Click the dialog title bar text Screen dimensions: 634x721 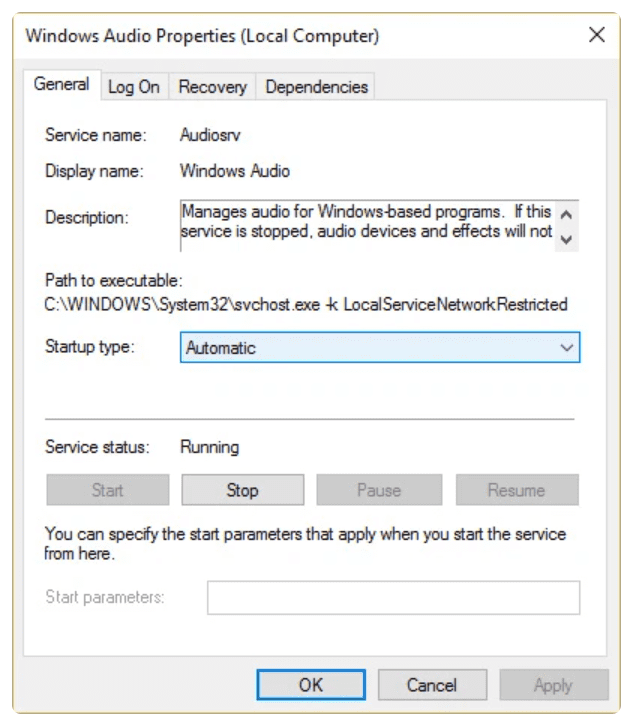(x=202, y=36)
